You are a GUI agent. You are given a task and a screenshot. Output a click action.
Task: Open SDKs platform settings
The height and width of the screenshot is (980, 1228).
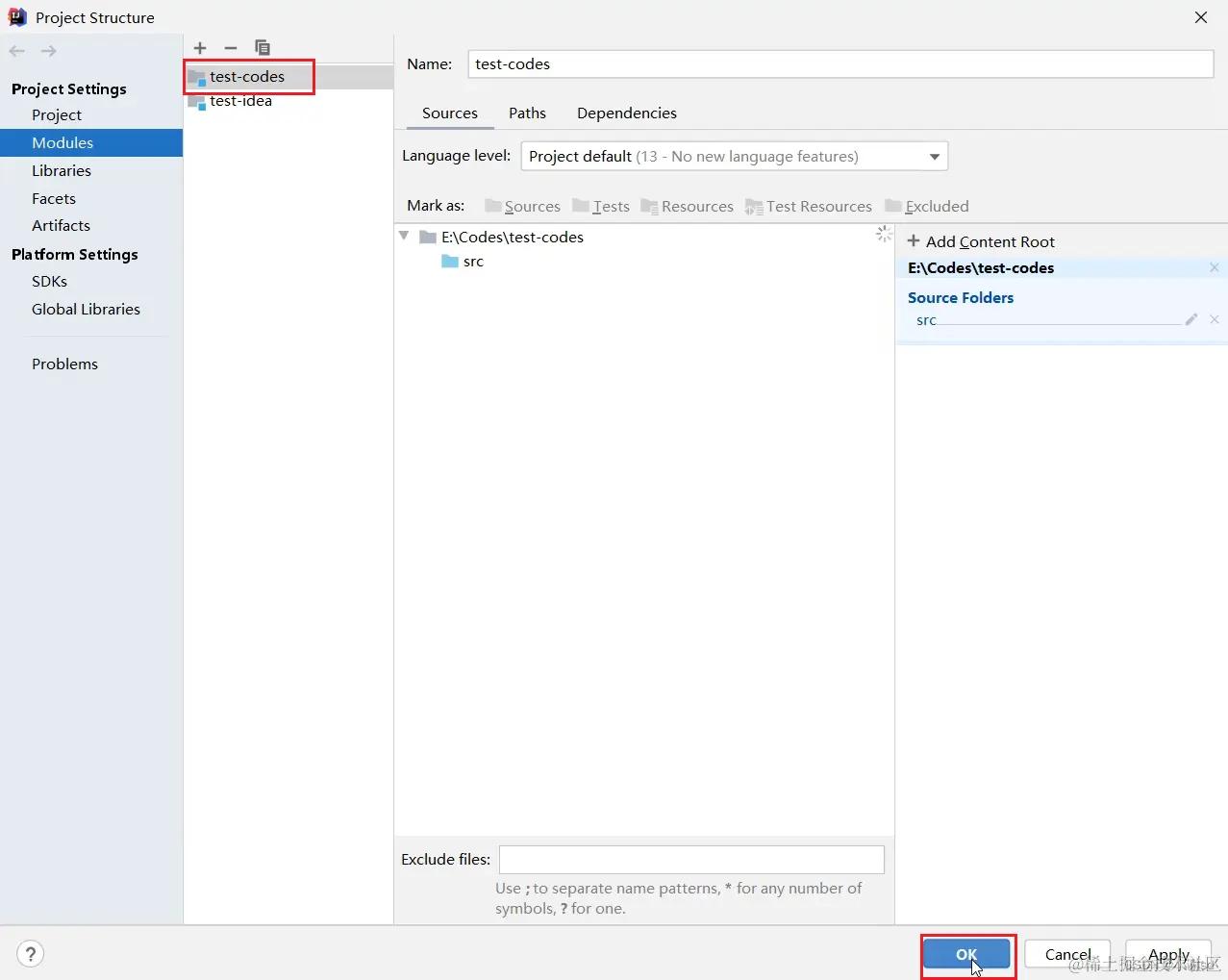[x=49, y=281]
